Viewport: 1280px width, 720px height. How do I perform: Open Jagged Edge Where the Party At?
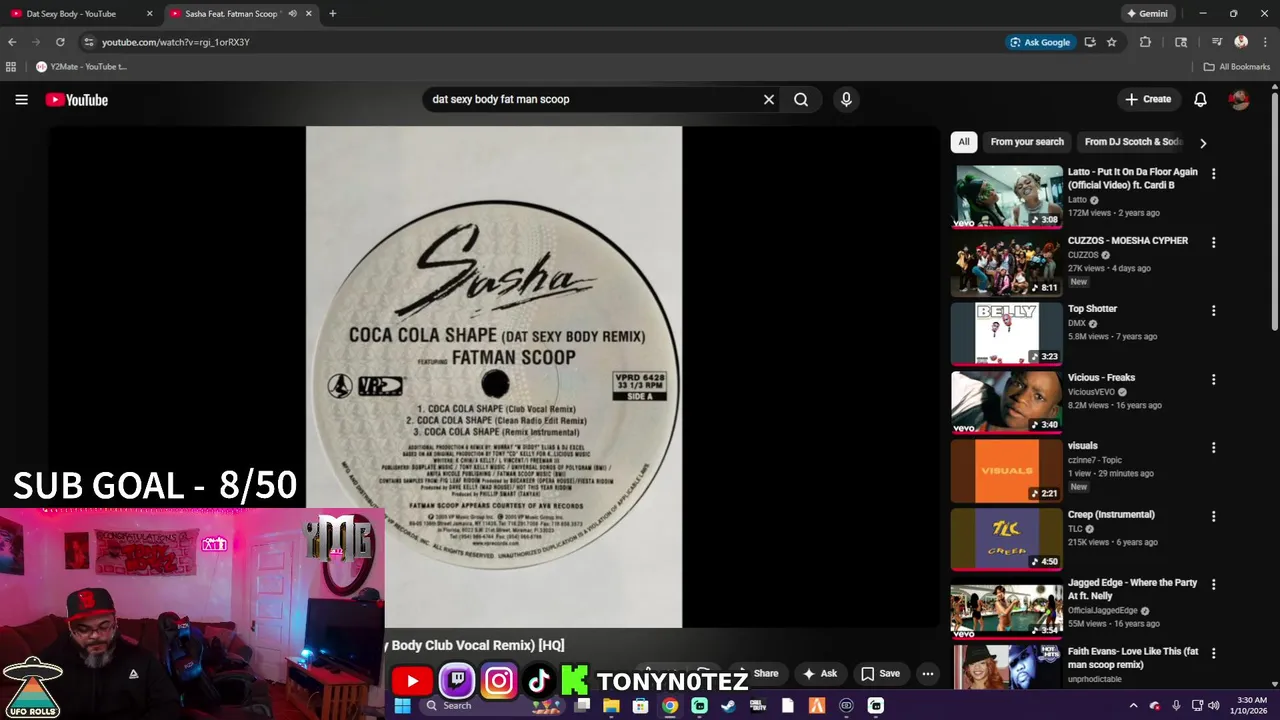tap(1132, 589)
